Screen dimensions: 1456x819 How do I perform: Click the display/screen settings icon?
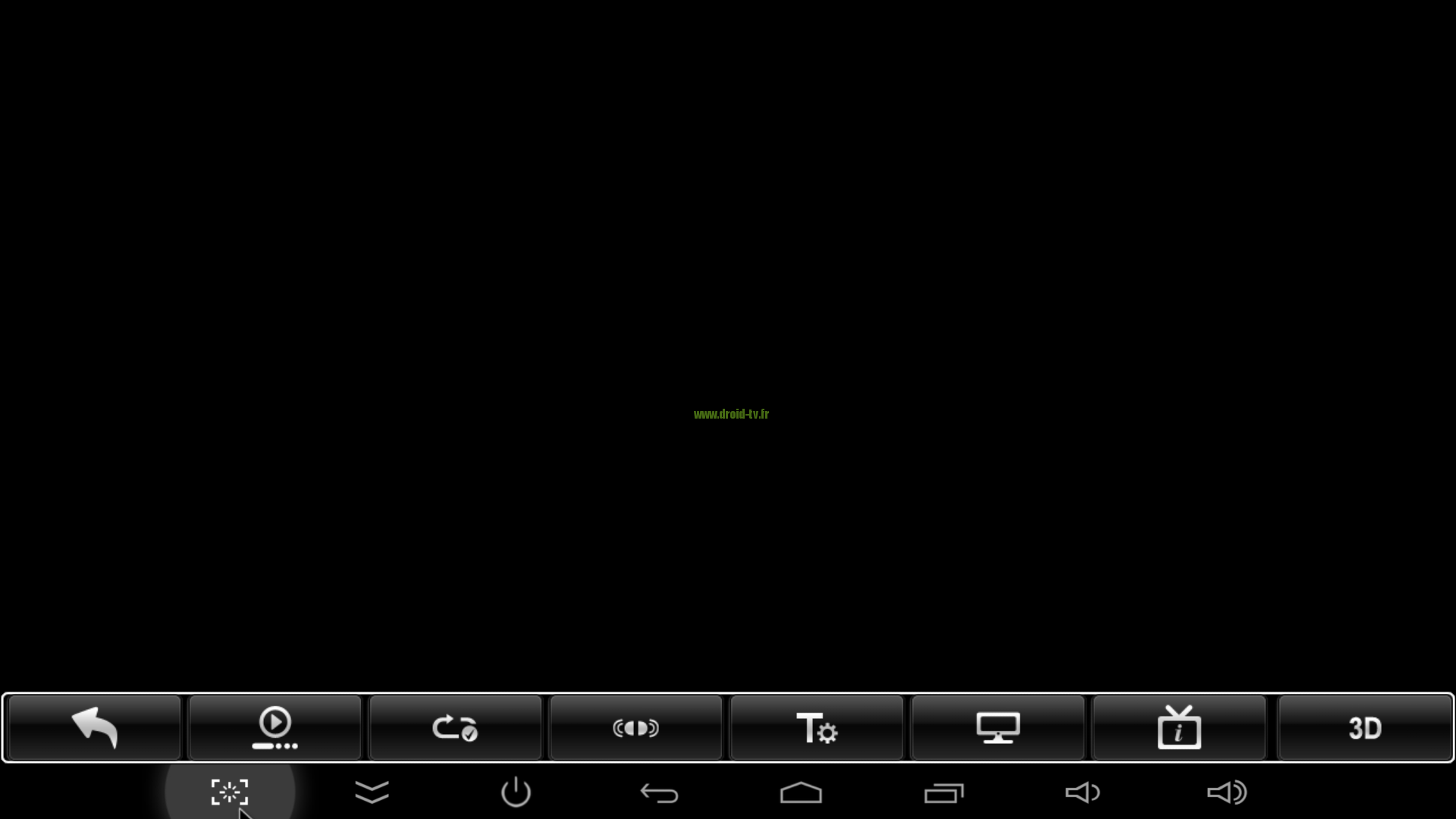(x=997, y=727)
